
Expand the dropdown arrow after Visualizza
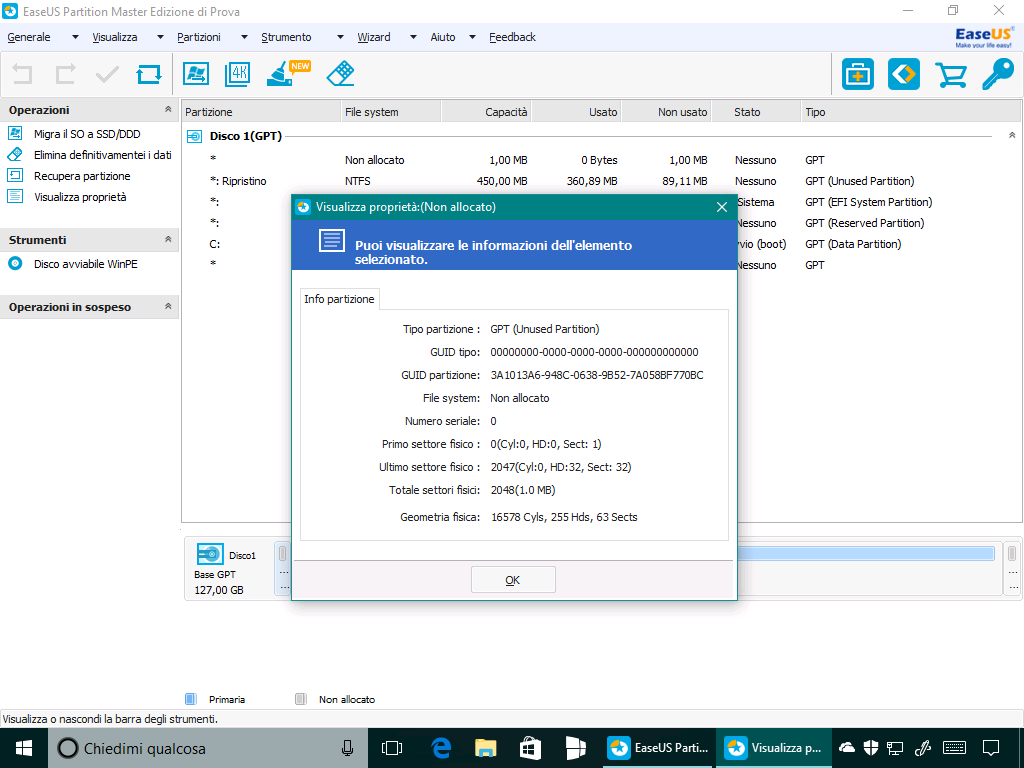(160, 37)
